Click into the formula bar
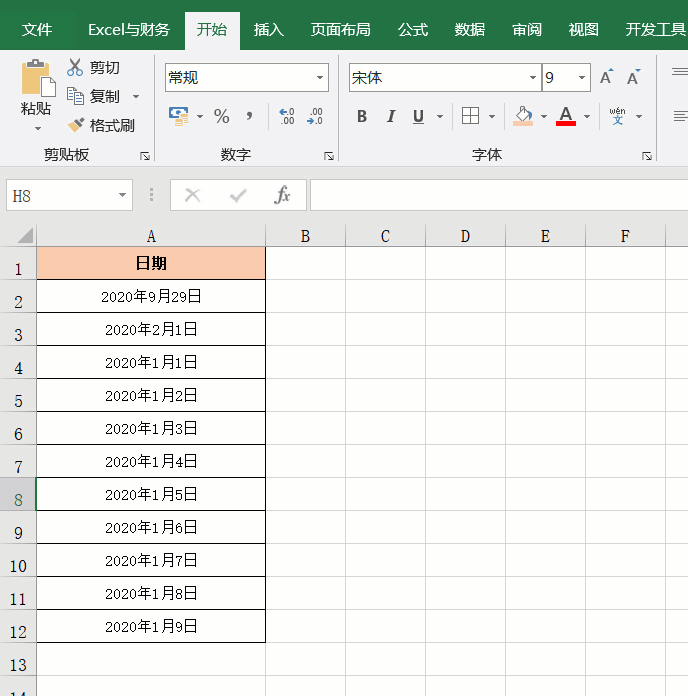This screenshot has height=696, width=688. click(499, 195)
